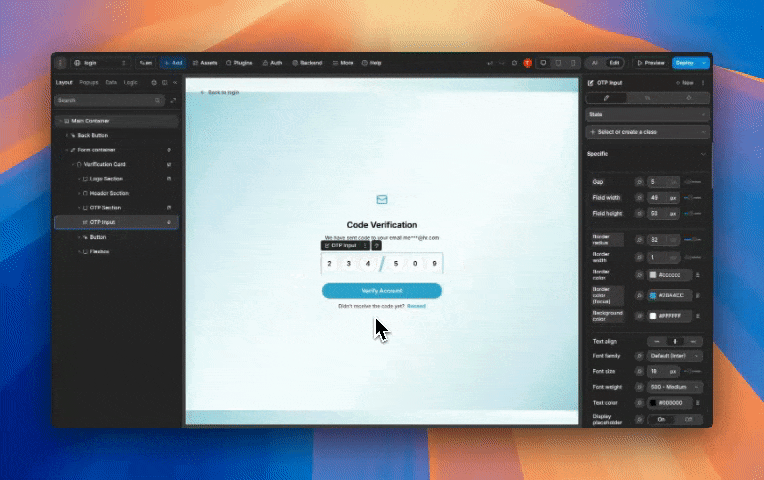Click the Verify Account button on canvas
Image resolution: width=764 pixels, height=480 pixels.
coord(382,290)
